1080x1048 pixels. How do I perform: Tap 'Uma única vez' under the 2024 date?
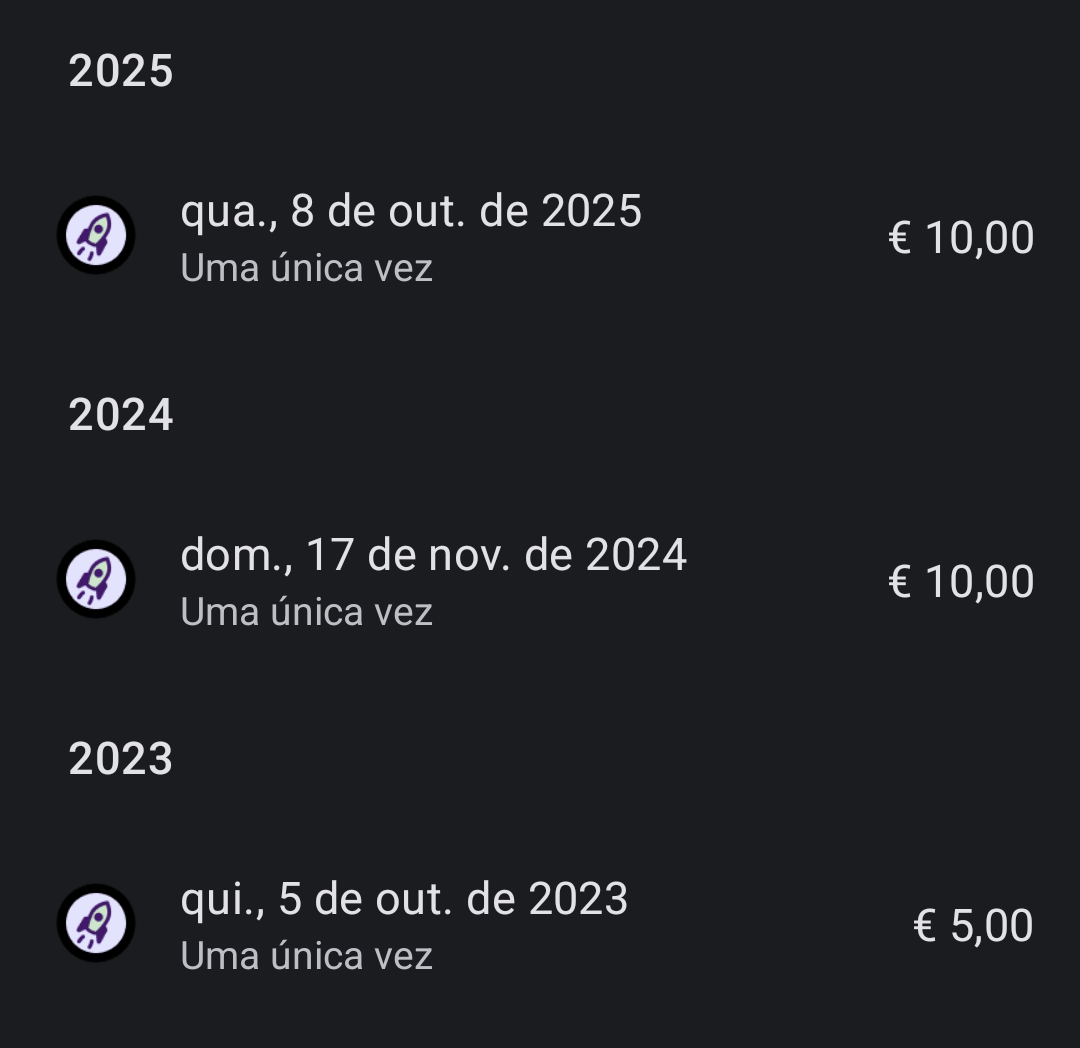coord(306,612)
